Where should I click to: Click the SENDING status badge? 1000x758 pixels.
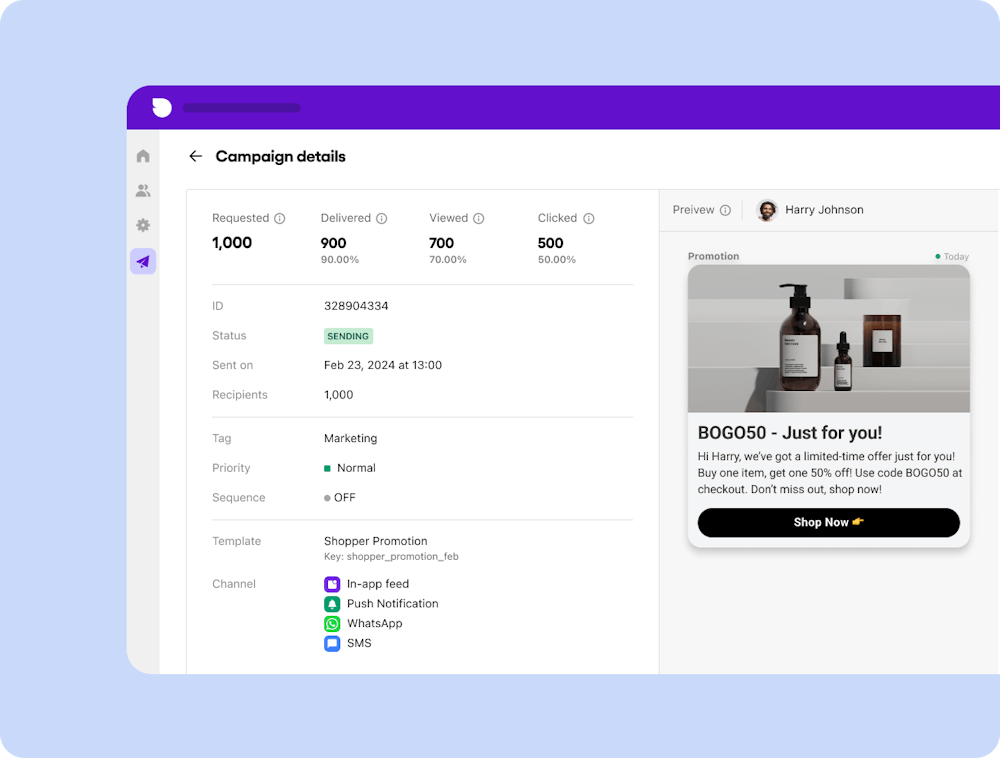(x=348, y=336)
